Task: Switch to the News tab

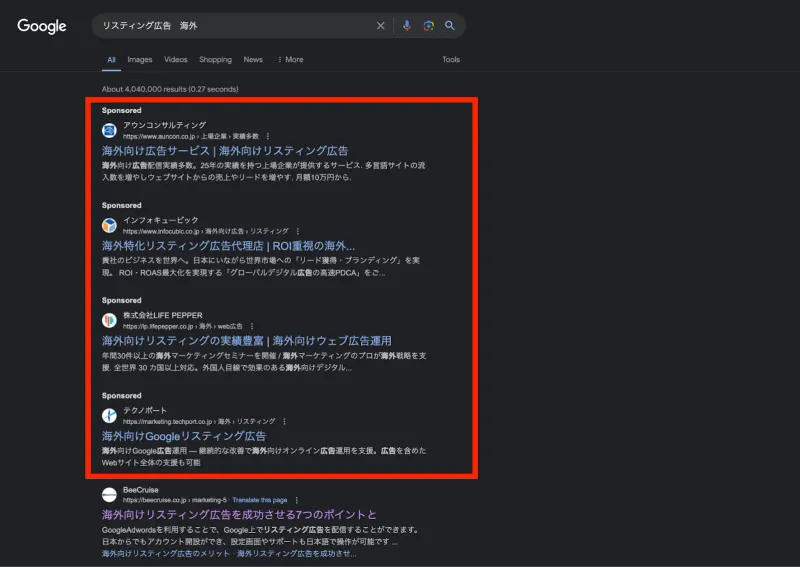Action: (253, 60)
